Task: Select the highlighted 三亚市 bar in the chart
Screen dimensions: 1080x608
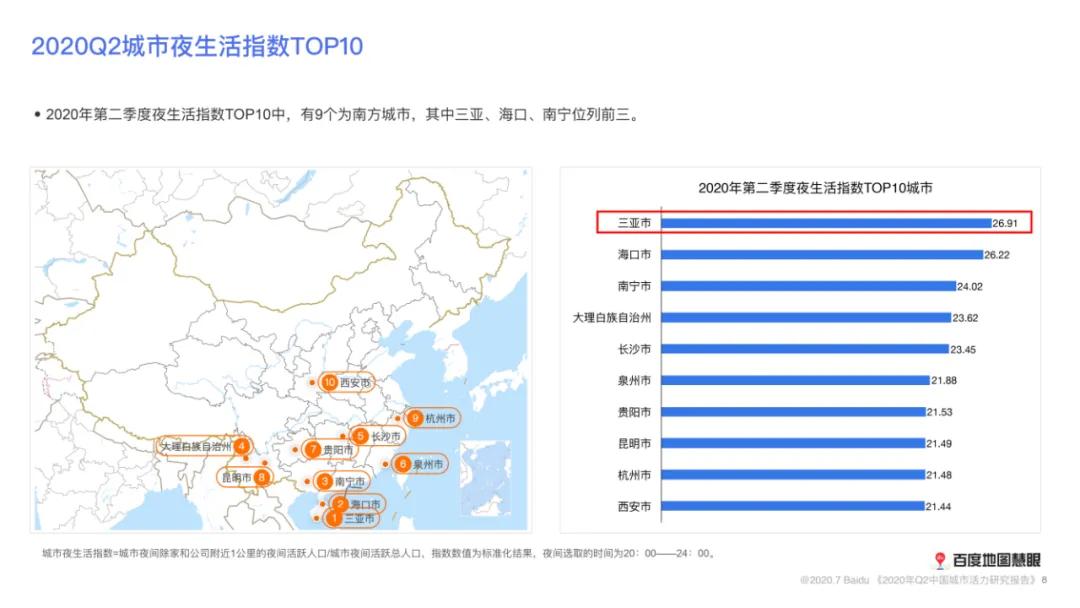Action: (x=825, y=223)
